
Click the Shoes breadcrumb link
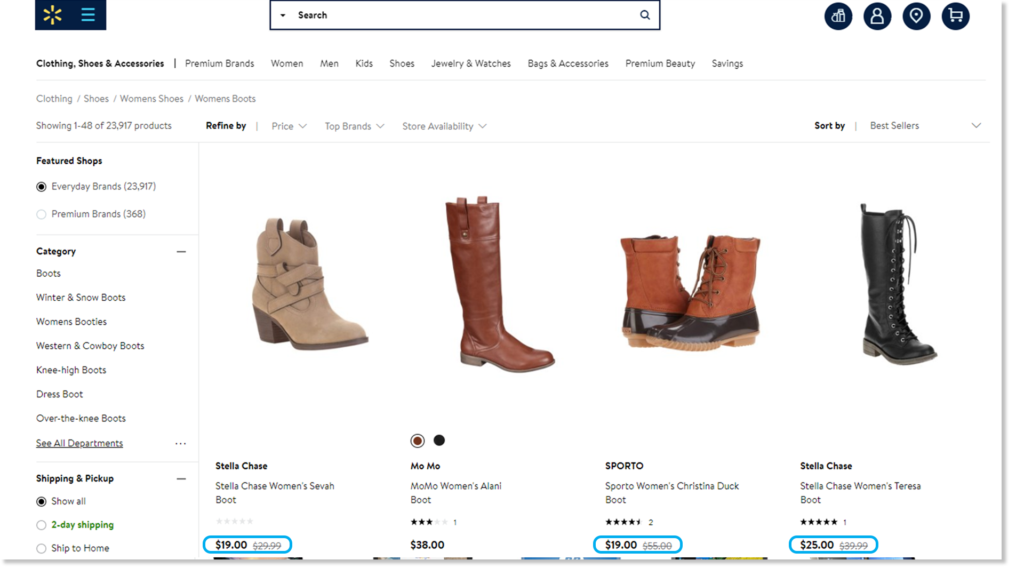96,99
